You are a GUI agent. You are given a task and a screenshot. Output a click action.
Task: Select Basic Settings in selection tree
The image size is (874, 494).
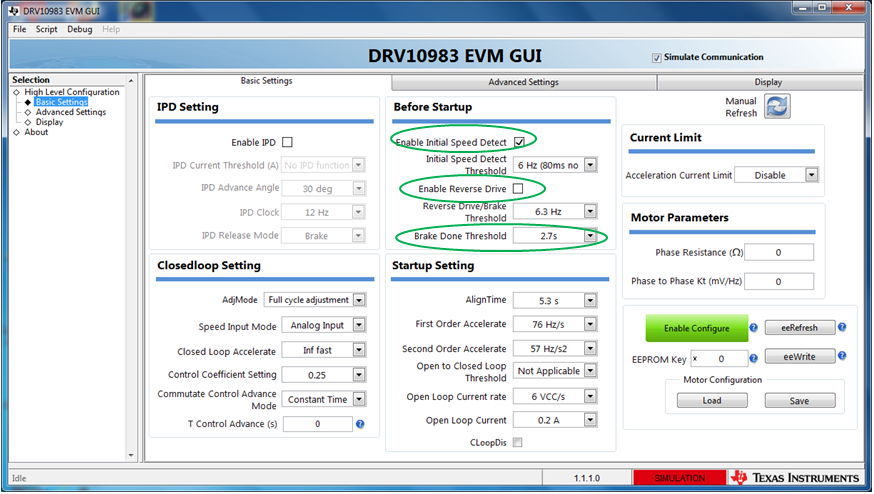61,102
